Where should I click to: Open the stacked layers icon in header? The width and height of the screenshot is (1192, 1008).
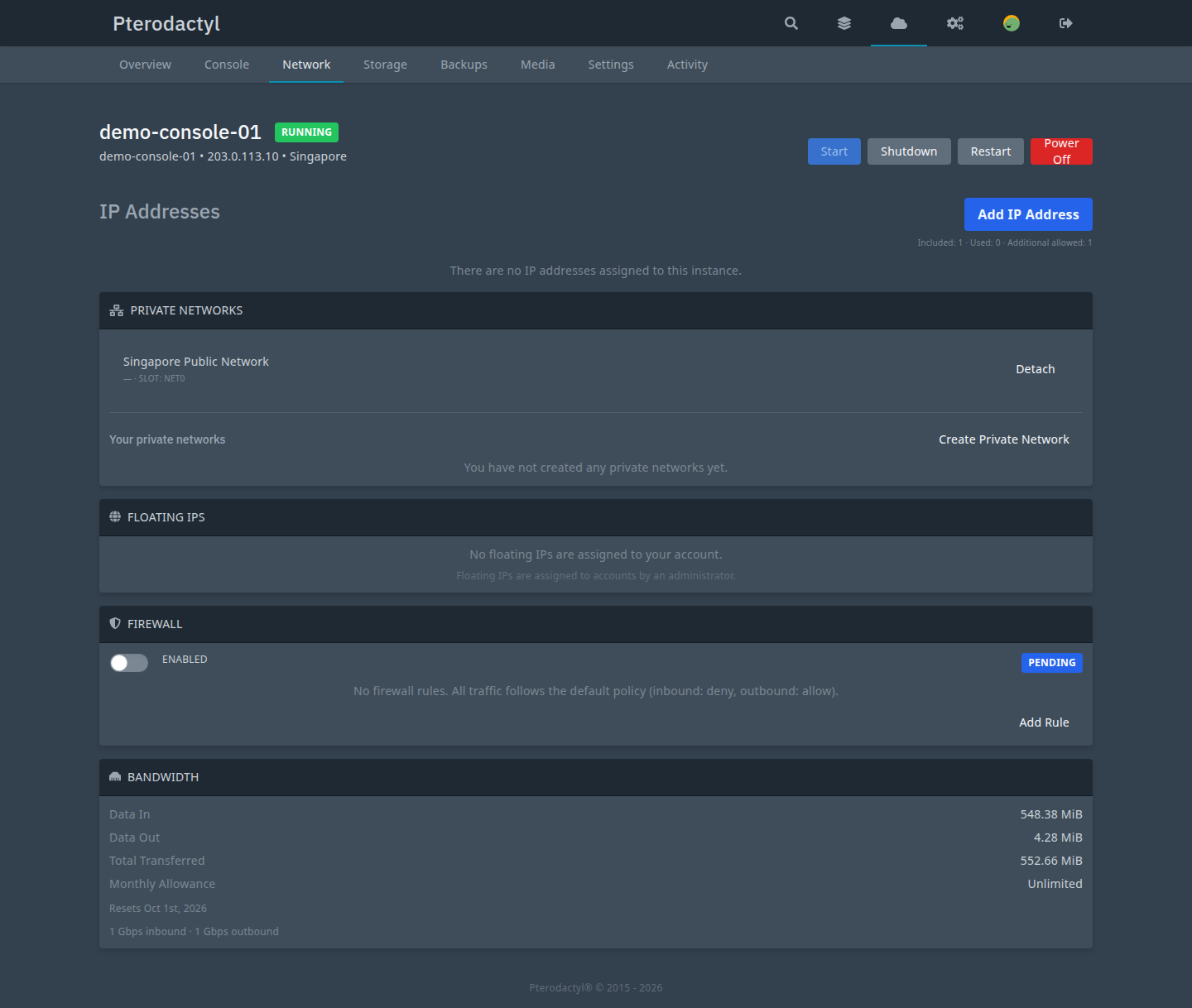coord(844,23)
